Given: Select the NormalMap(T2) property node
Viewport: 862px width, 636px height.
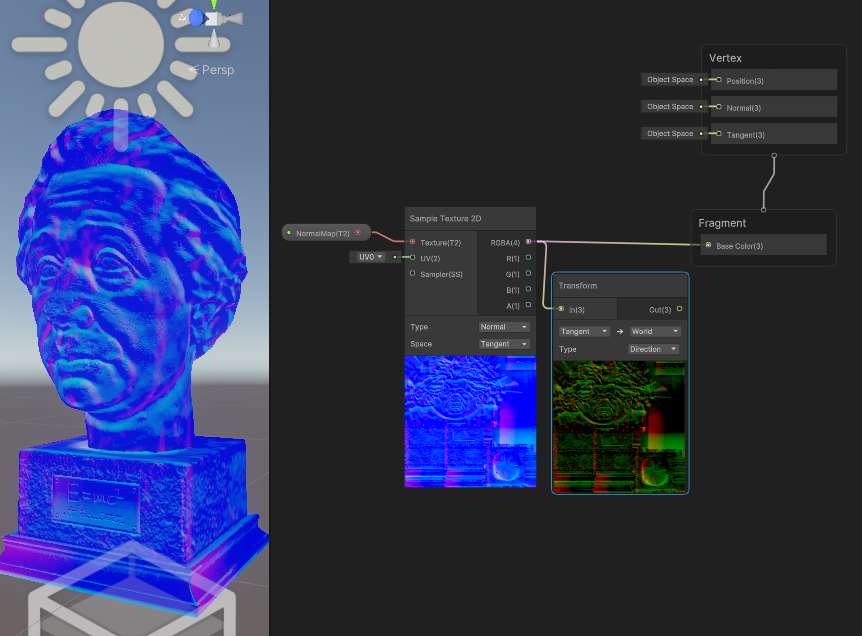Looking at the screenshot, I should (x=326, y=233).
